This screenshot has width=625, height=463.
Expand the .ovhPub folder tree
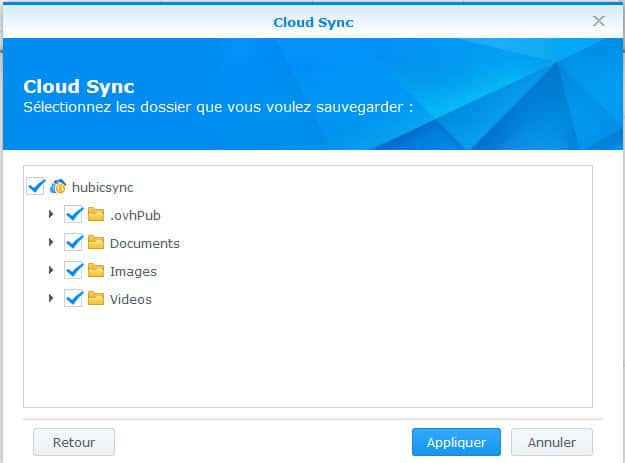51,214
